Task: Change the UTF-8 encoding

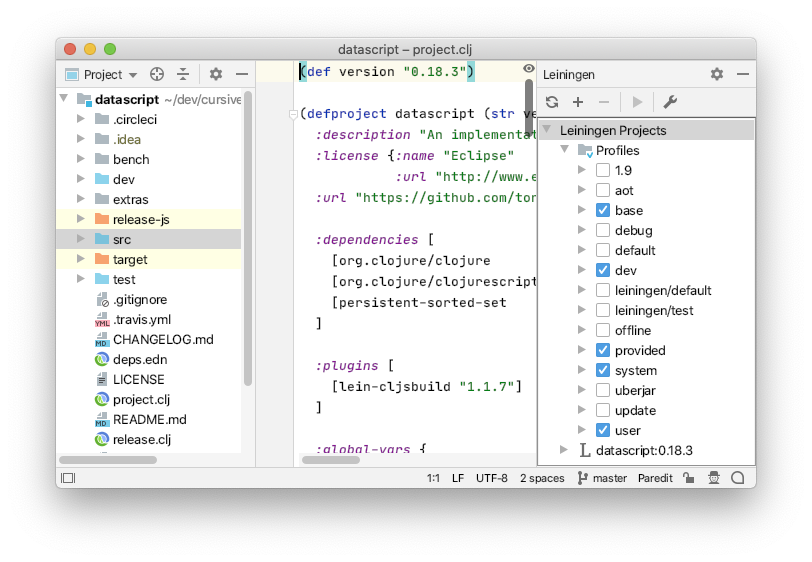Action: 491,478
